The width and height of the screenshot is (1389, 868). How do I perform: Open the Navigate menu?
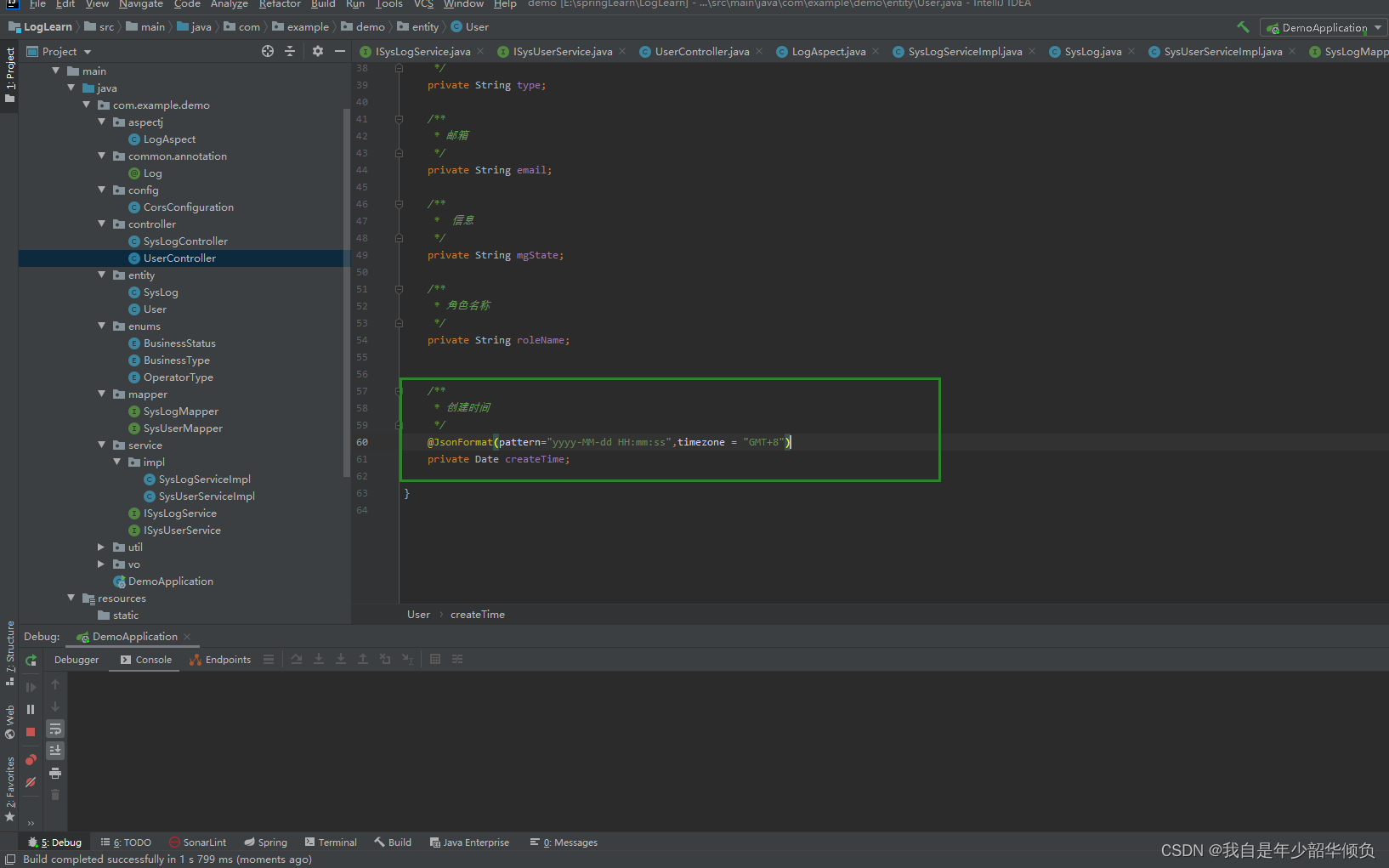(141, 4)
